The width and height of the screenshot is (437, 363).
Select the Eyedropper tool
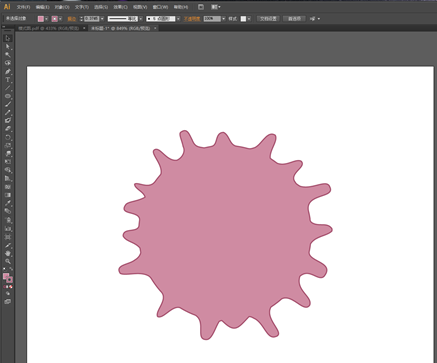tap(8, 203)
